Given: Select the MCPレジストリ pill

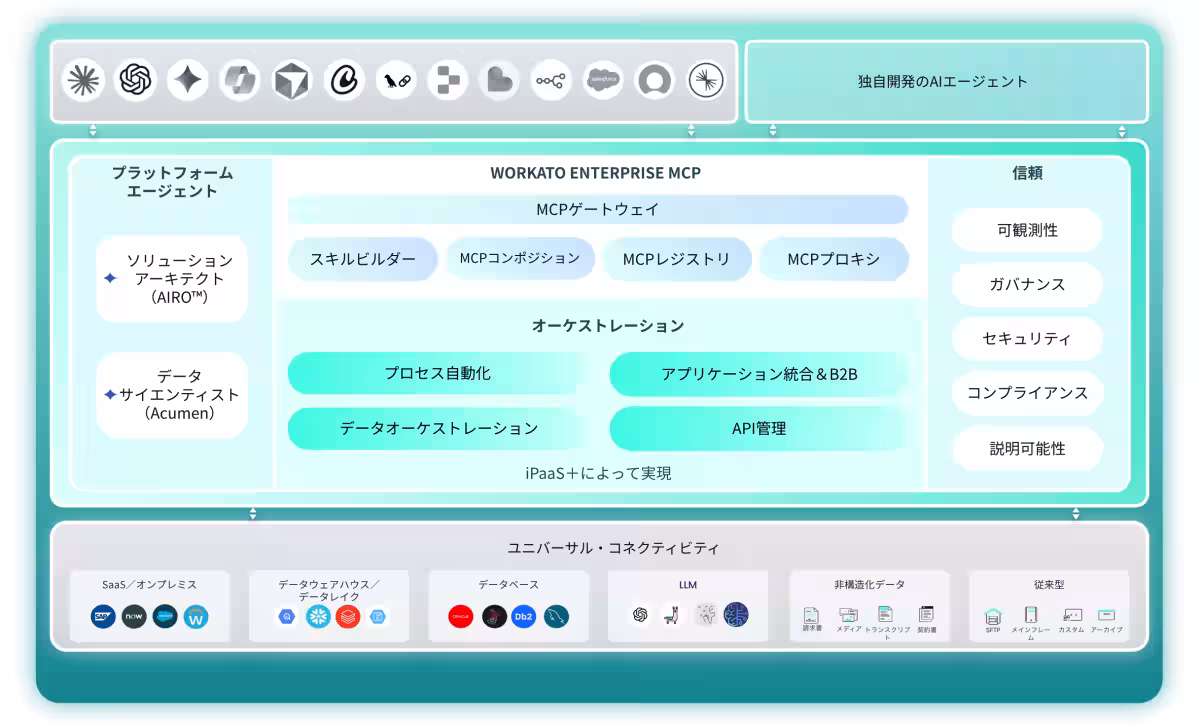Looking at the screenshot, I should [677, 259].
